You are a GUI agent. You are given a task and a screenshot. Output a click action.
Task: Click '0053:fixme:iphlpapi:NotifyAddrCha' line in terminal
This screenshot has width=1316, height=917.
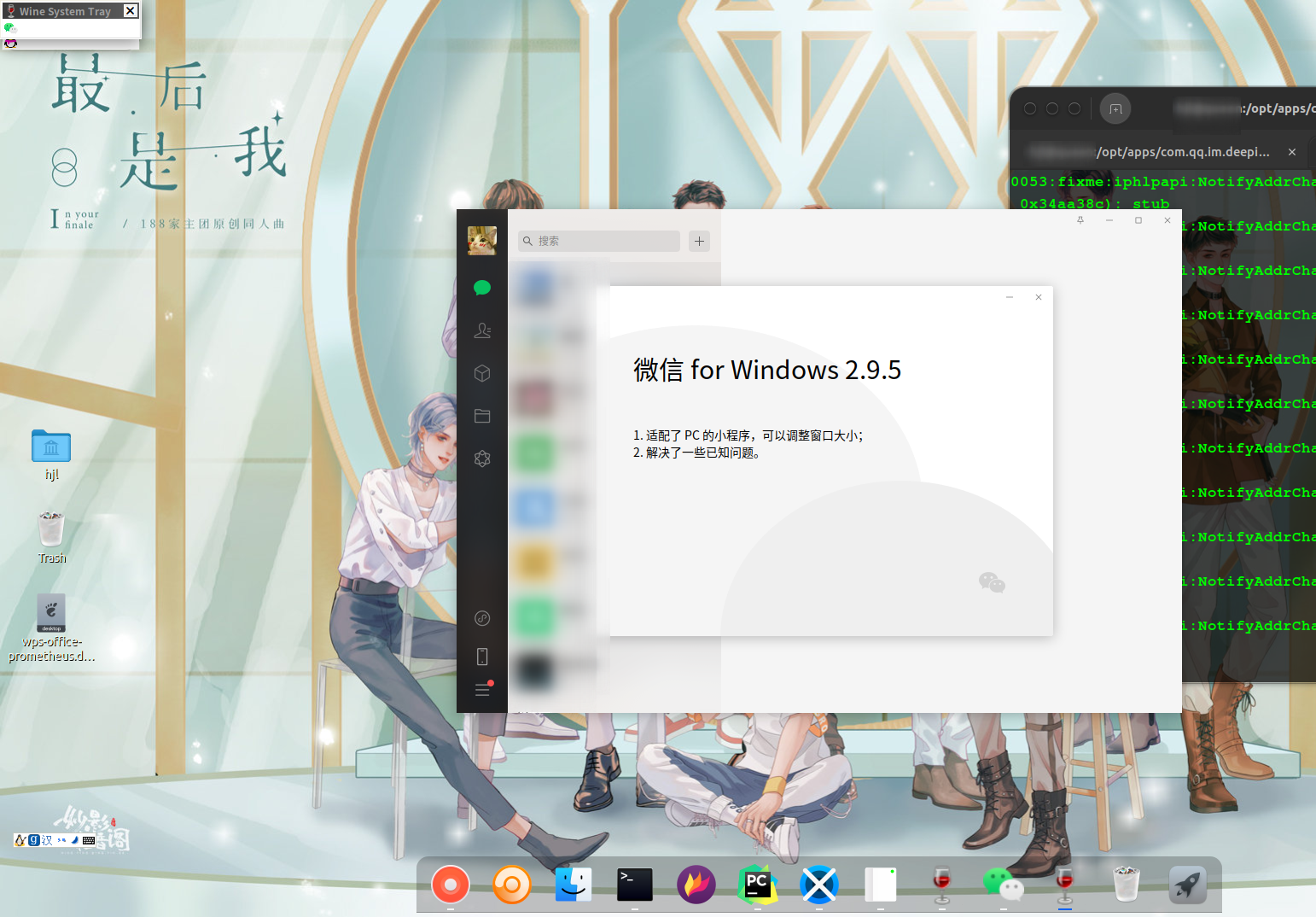click(1163, 182)
